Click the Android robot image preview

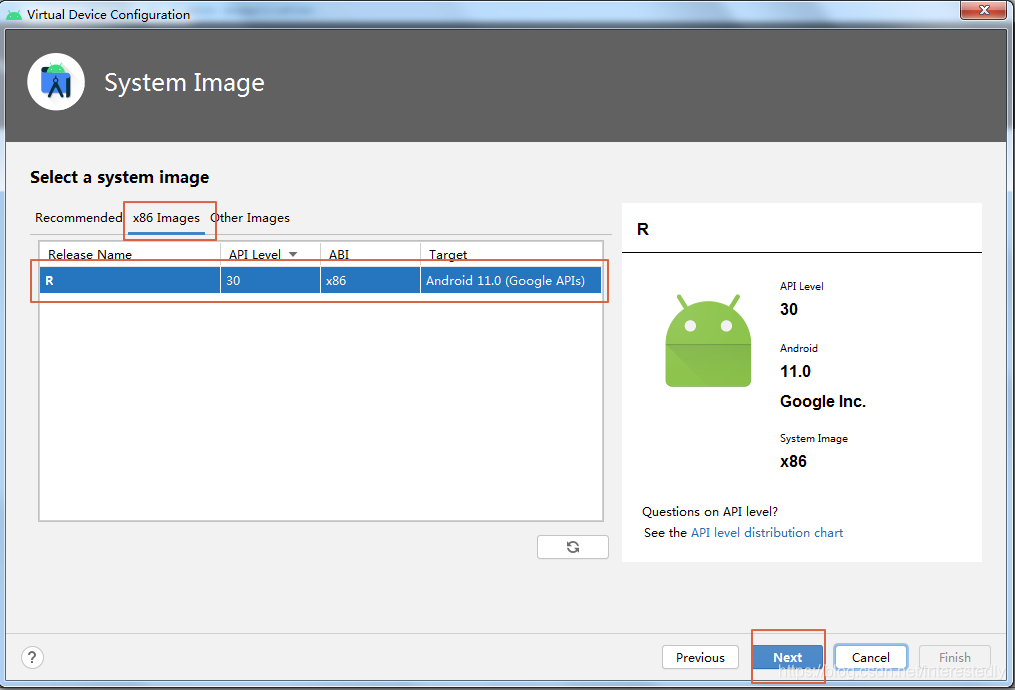click(x=708, y=343)
